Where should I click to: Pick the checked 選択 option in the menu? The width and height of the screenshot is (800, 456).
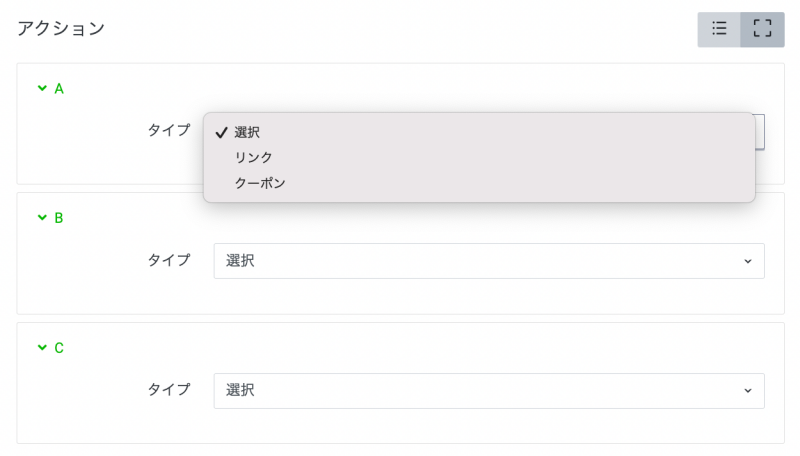249,132
